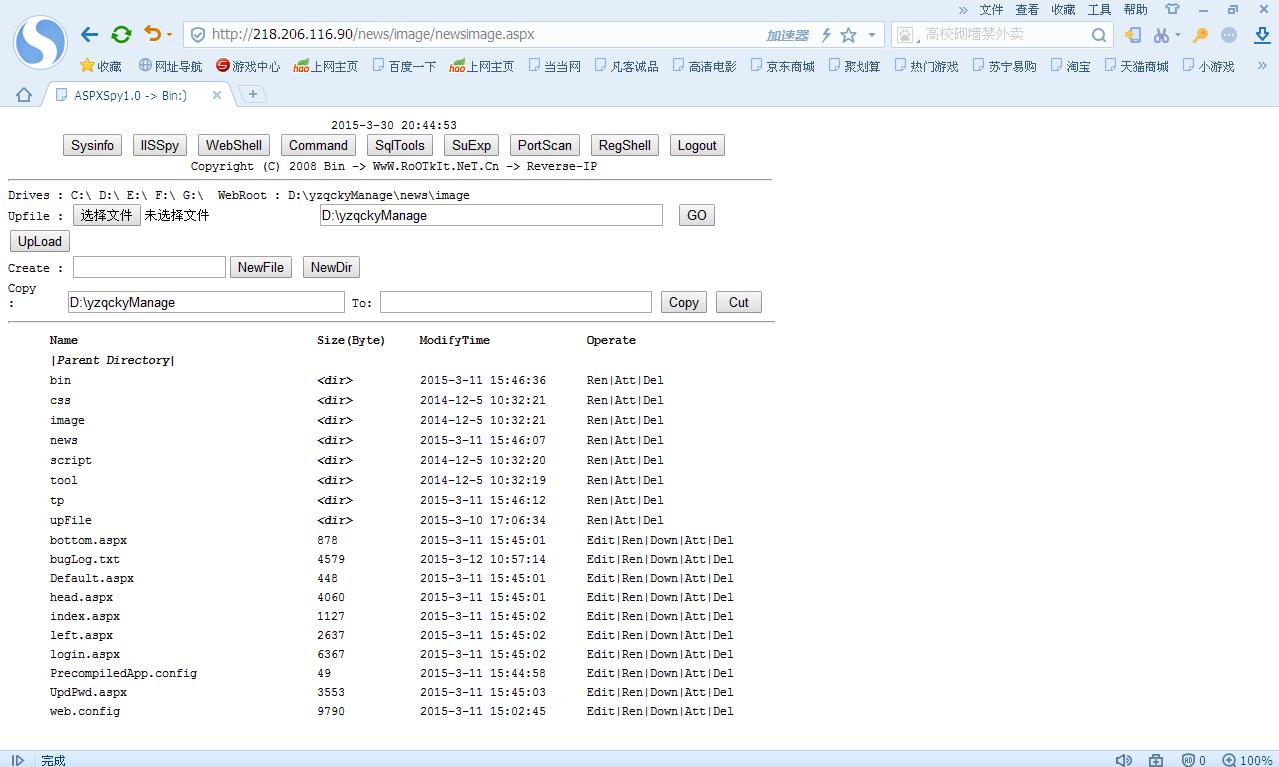
Task: Click the Sysinfo button
Action: (92, 145)
